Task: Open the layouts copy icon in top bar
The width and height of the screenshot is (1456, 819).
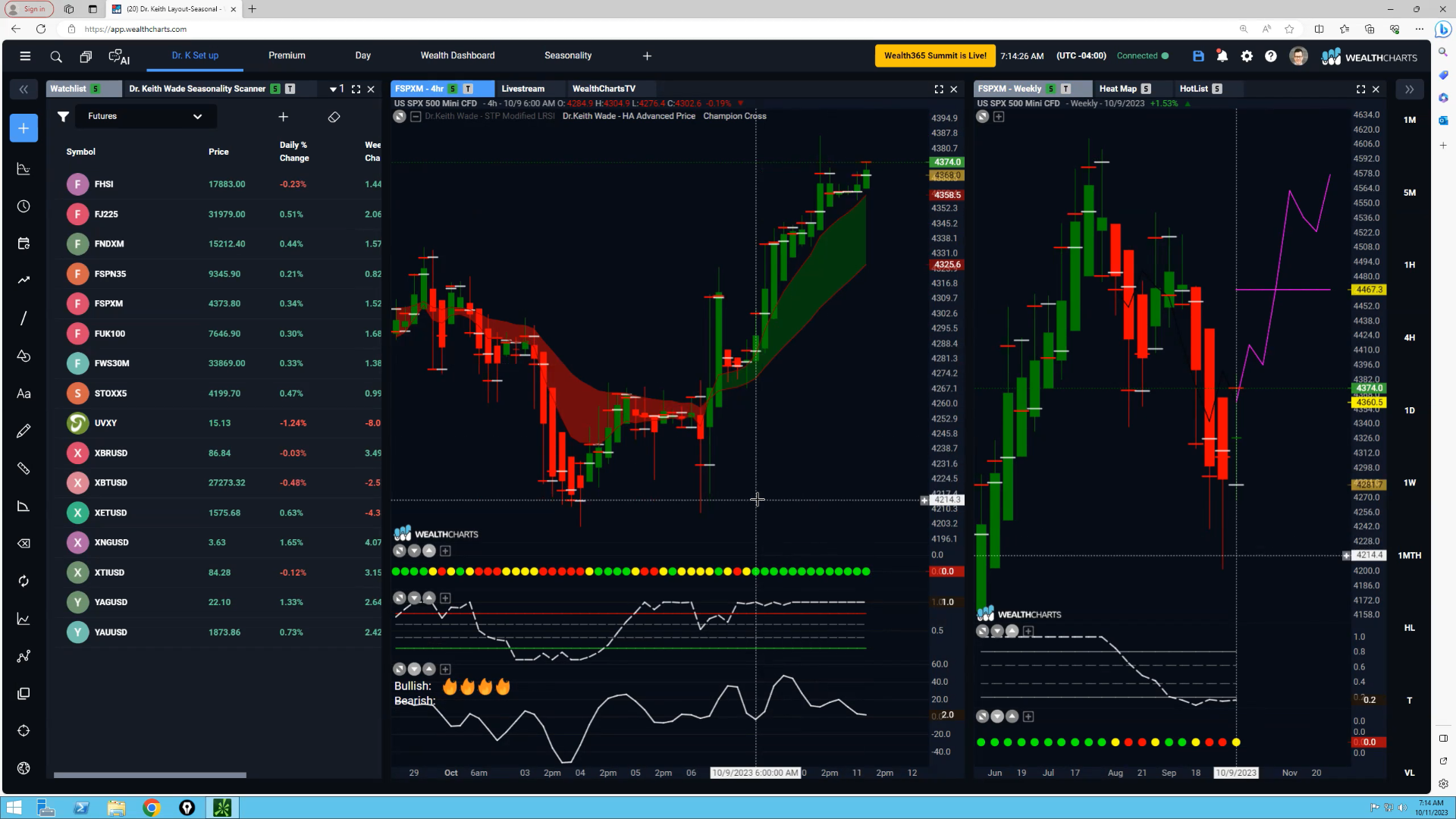Action: [86, 57]
